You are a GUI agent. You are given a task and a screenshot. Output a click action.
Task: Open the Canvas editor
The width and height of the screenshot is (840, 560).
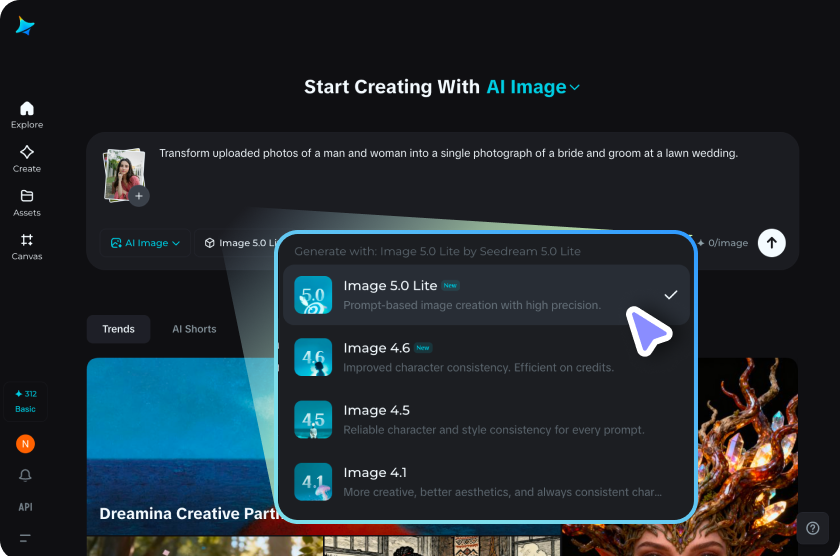click(27, 247)
